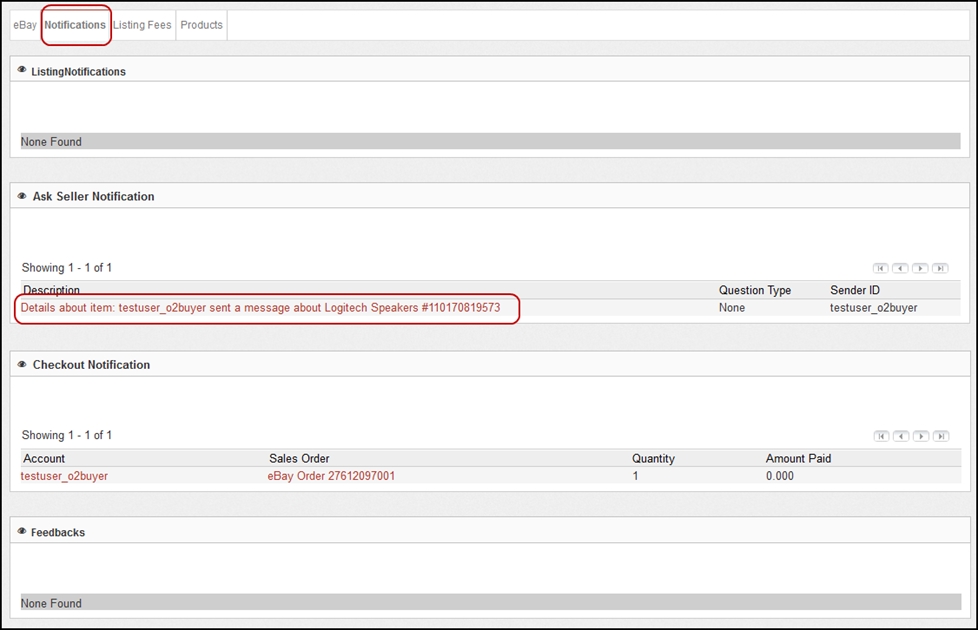Image resolution: width=978 pixels, height=630 pixels.
Task: Select the Sender ID value testuser_o2buyer
Action: [873, 308]
